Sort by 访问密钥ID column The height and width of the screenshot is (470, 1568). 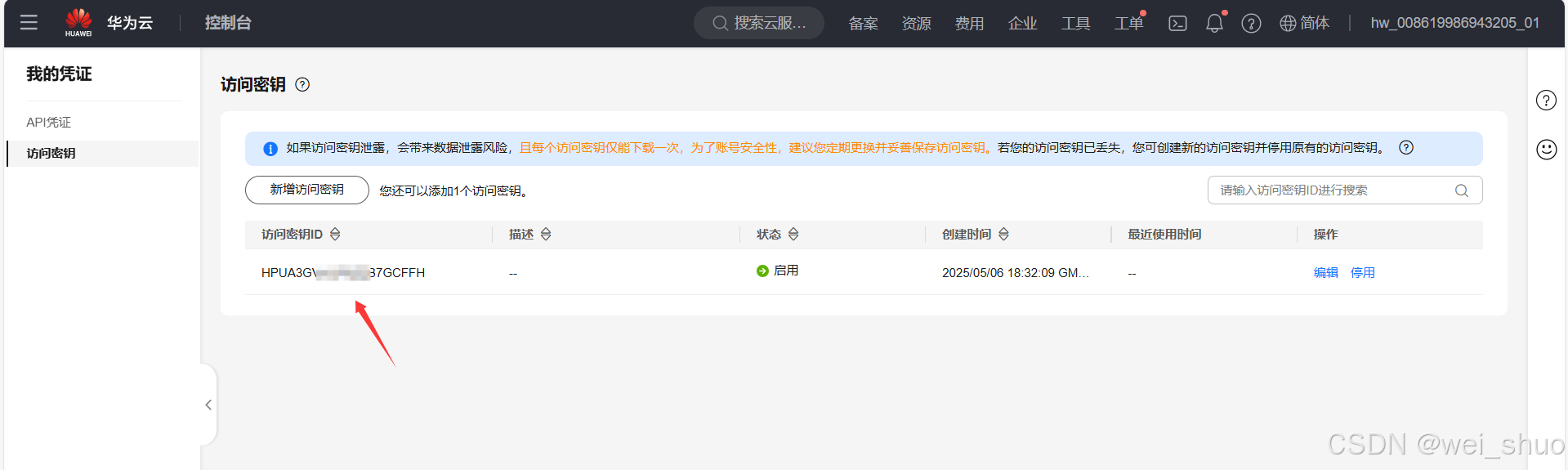(335, 235)
